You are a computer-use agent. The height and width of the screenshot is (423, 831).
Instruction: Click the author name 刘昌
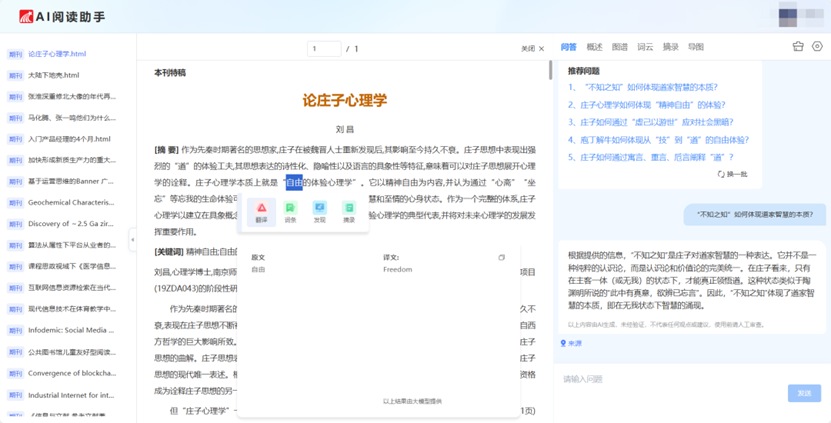pyautogui.click(x=344, y=129)
